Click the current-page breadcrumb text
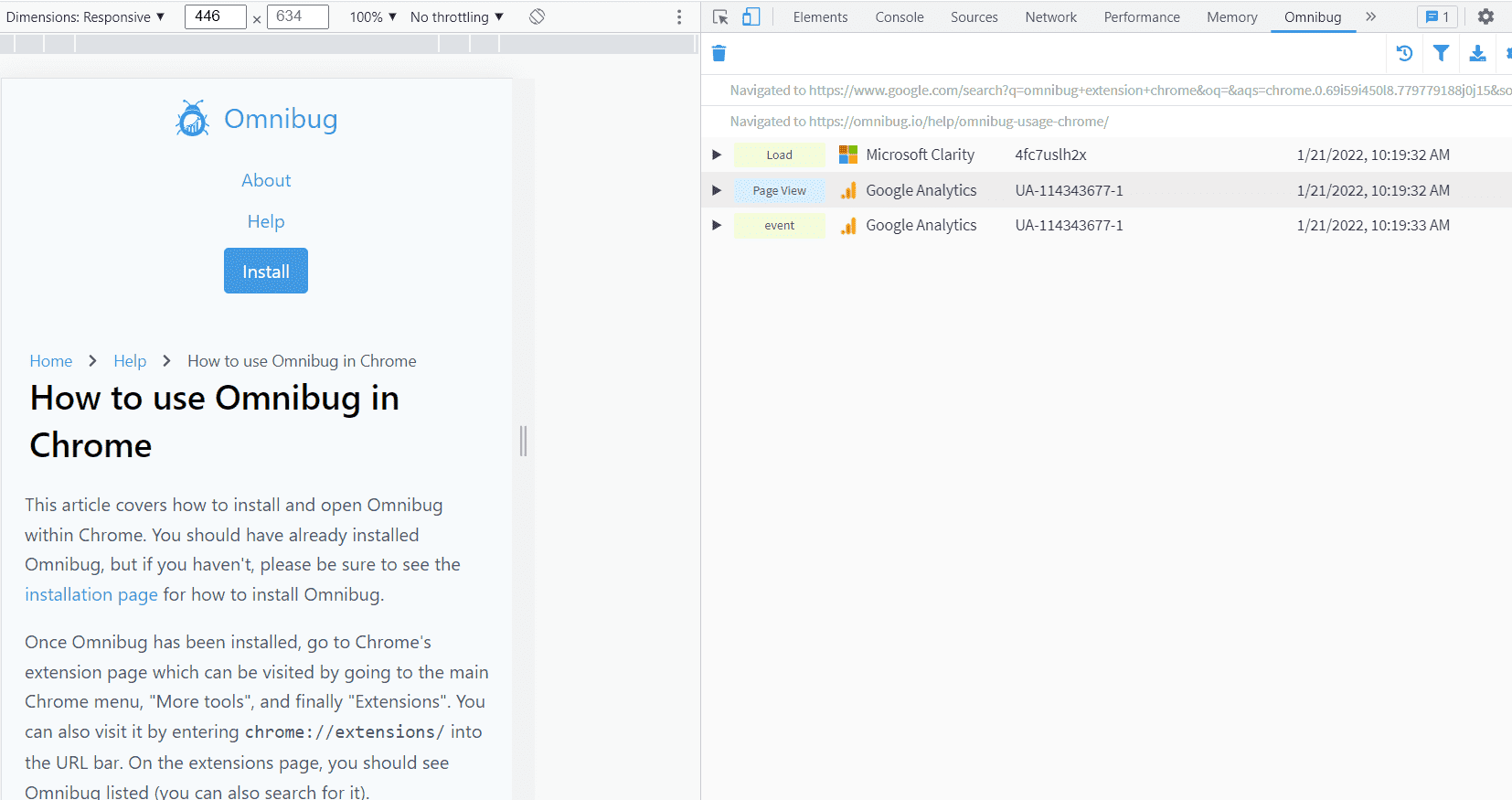This screenshot has height=800, width=1512. 302,361
